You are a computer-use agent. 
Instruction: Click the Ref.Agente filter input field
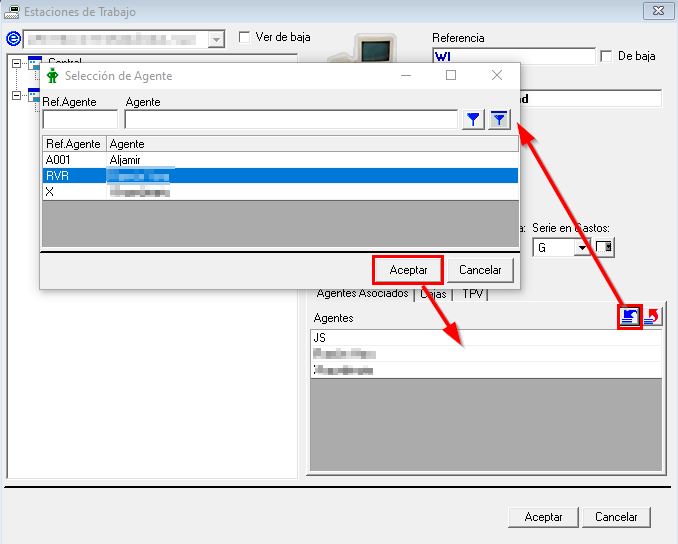(80, 120)
